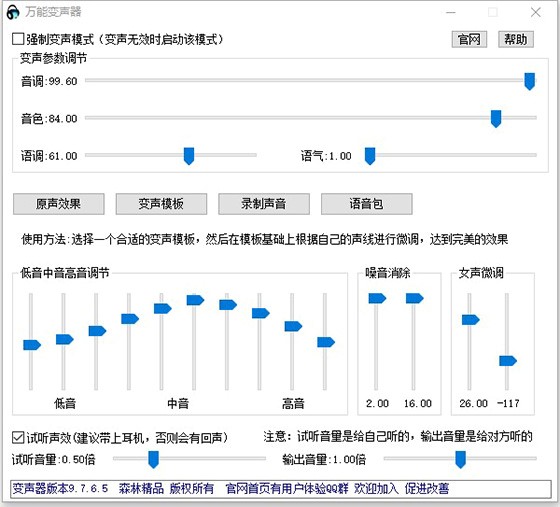Click the ninth equalizer band slider above 高音
The width and height of the screenshot is (560, 507).
point(293,326)
